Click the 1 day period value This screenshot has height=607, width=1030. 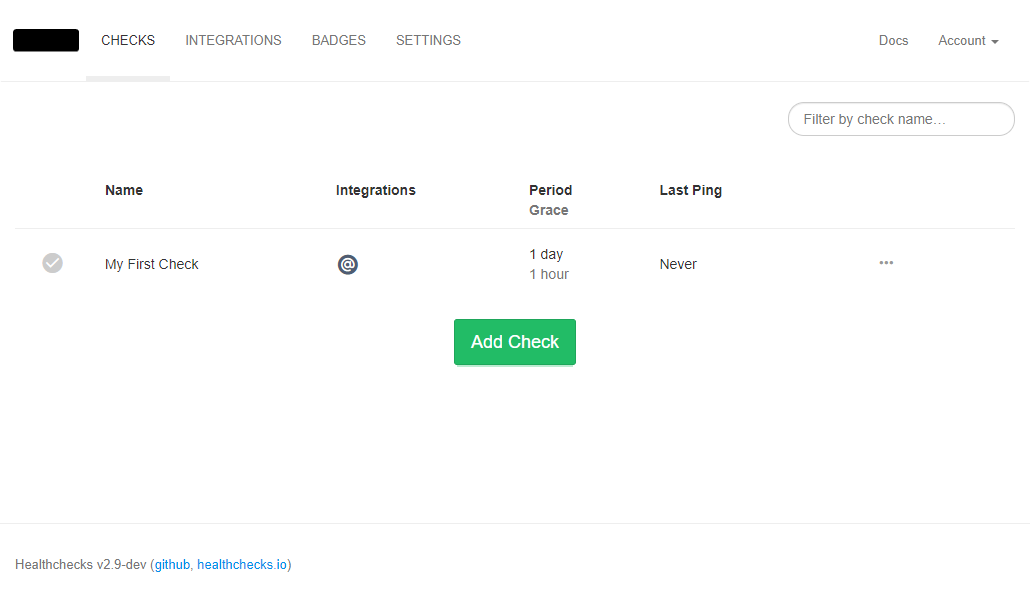(x=546, y=254)
